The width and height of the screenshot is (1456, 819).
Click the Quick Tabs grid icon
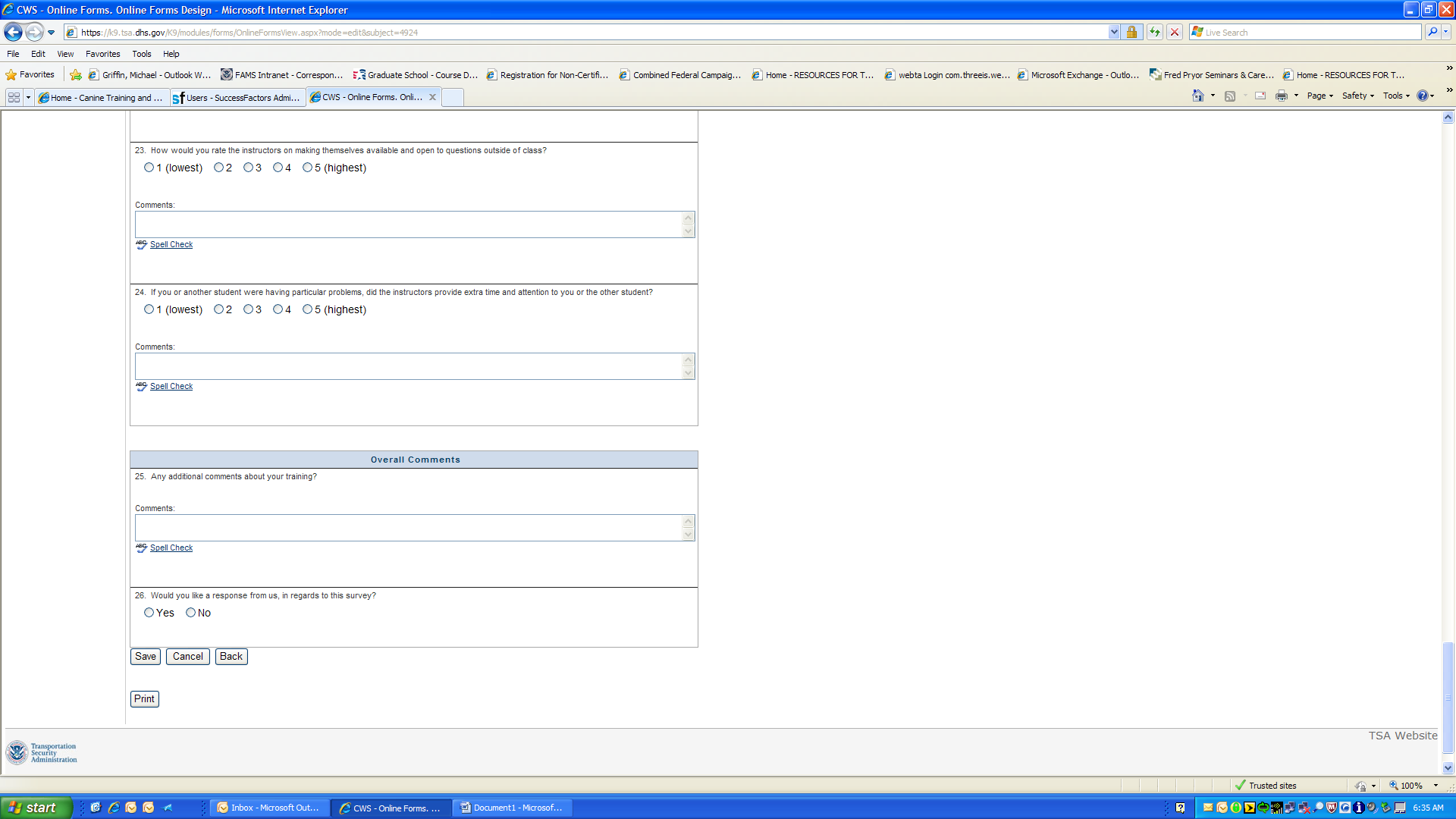tap(14, 97)
